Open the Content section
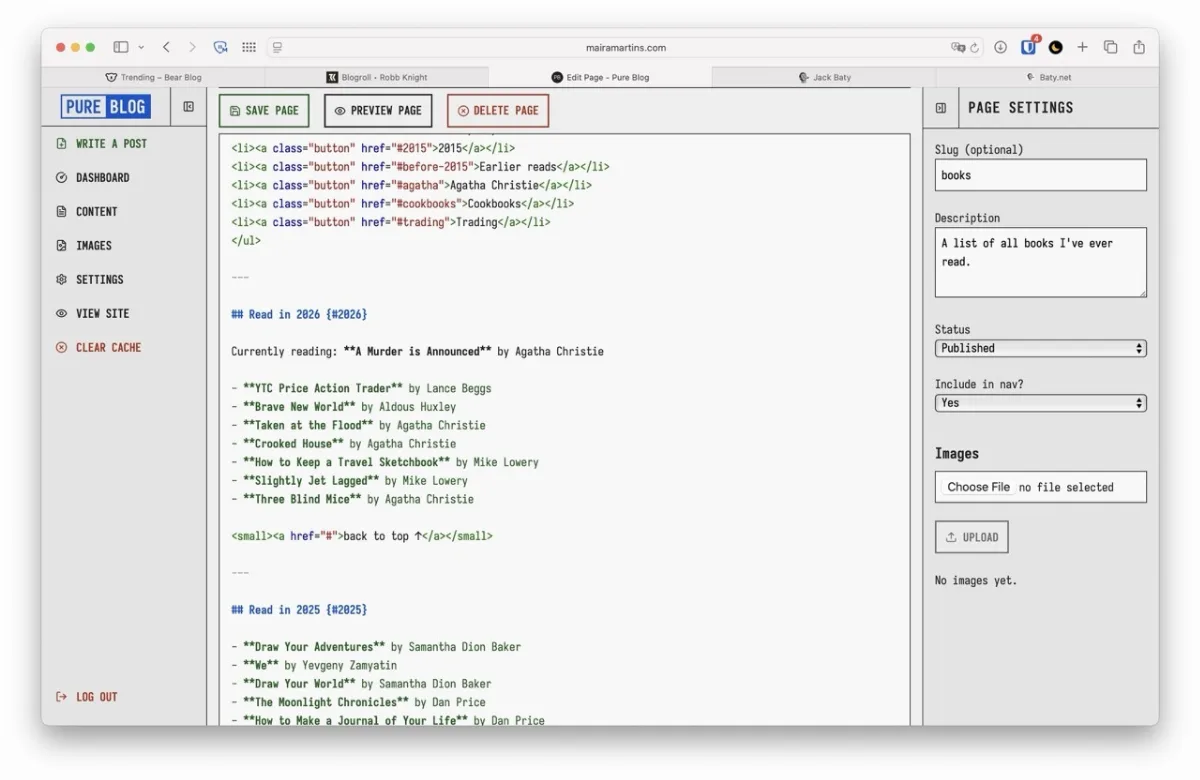The width and height of the screenshot is (1200, 780). 97,212
